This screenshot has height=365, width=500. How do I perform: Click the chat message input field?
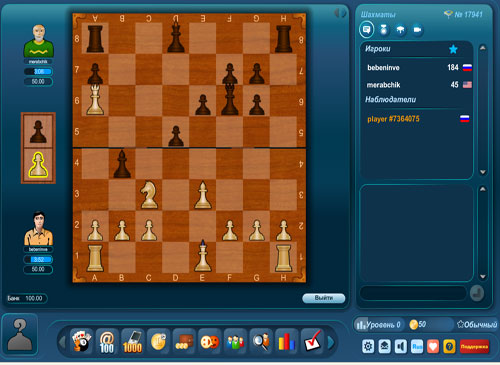coord(413,294)
